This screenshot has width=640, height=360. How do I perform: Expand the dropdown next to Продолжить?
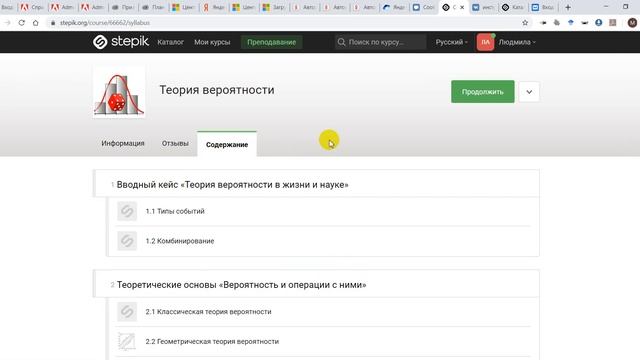pyautogui.click(x=529, y=92)
